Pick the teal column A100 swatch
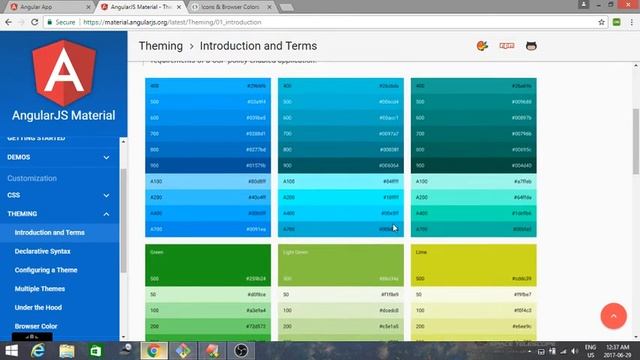Screen dimensions: 640x360 [473, 181]
